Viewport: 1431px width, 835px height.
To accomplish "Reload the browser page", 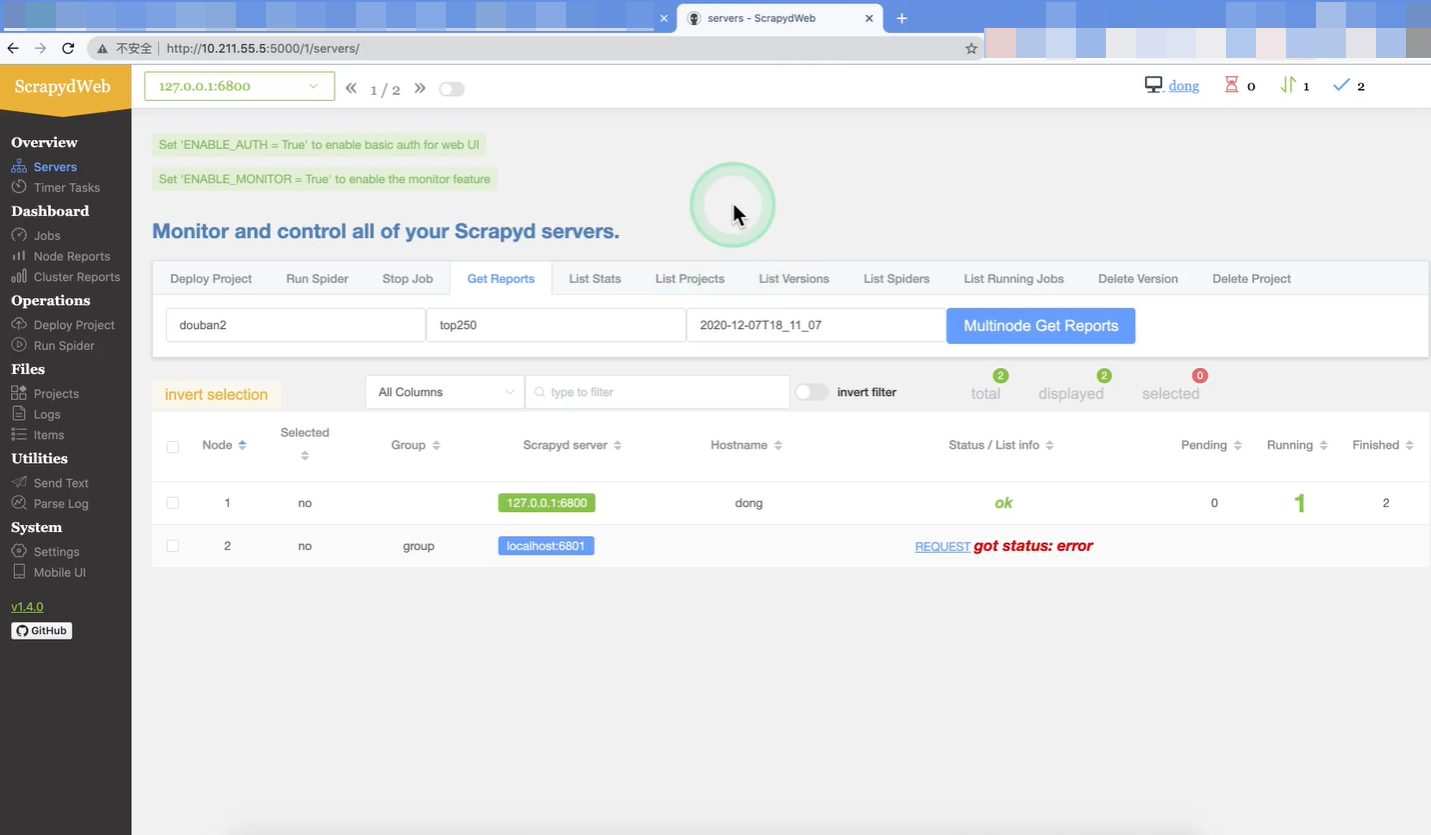I will tap(68, 48).
